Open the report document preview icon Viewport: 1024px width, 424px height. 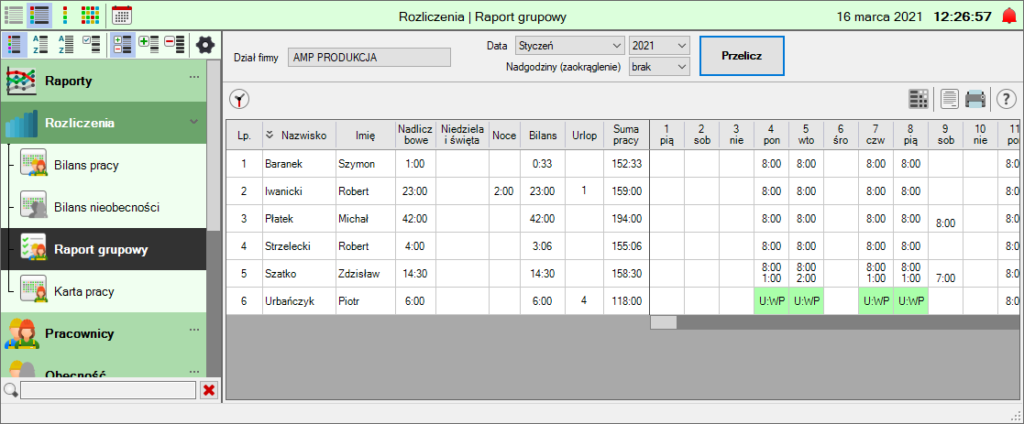pyautogui.click(x=950, y=99)
